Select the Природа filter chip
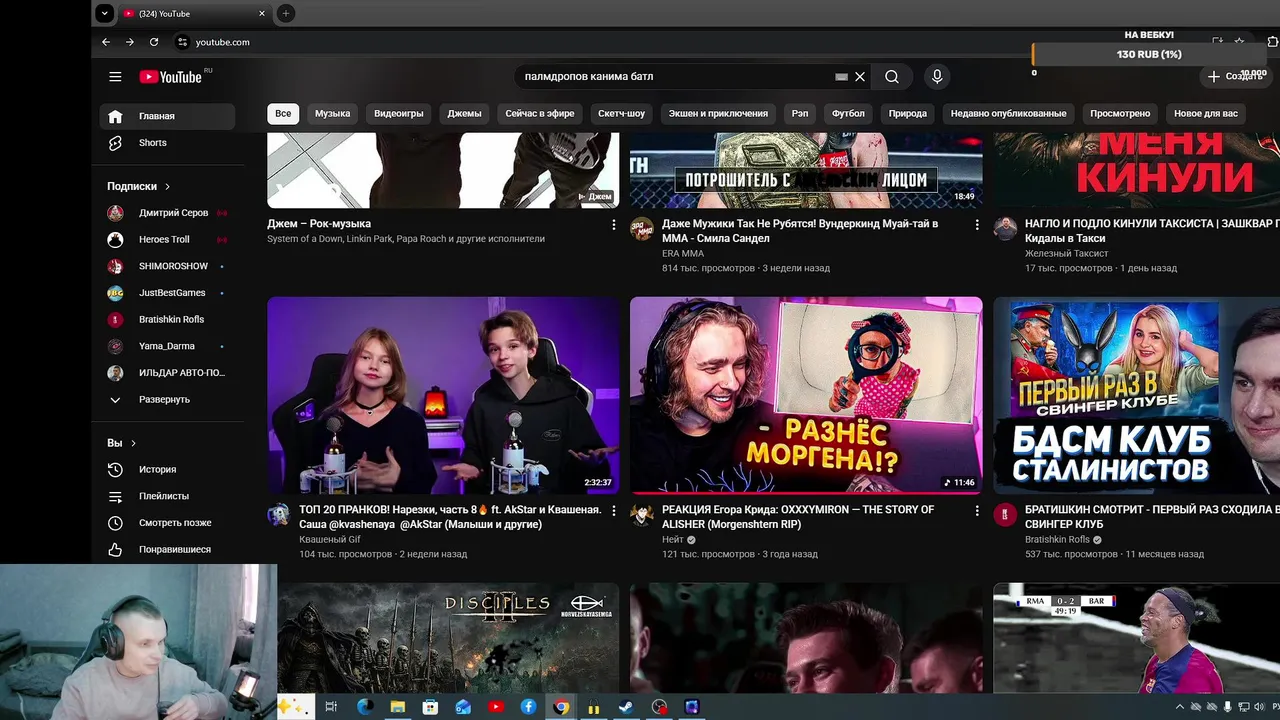Image resolution: width=1280 pixels, height=720 pixels. pos(908,113)
